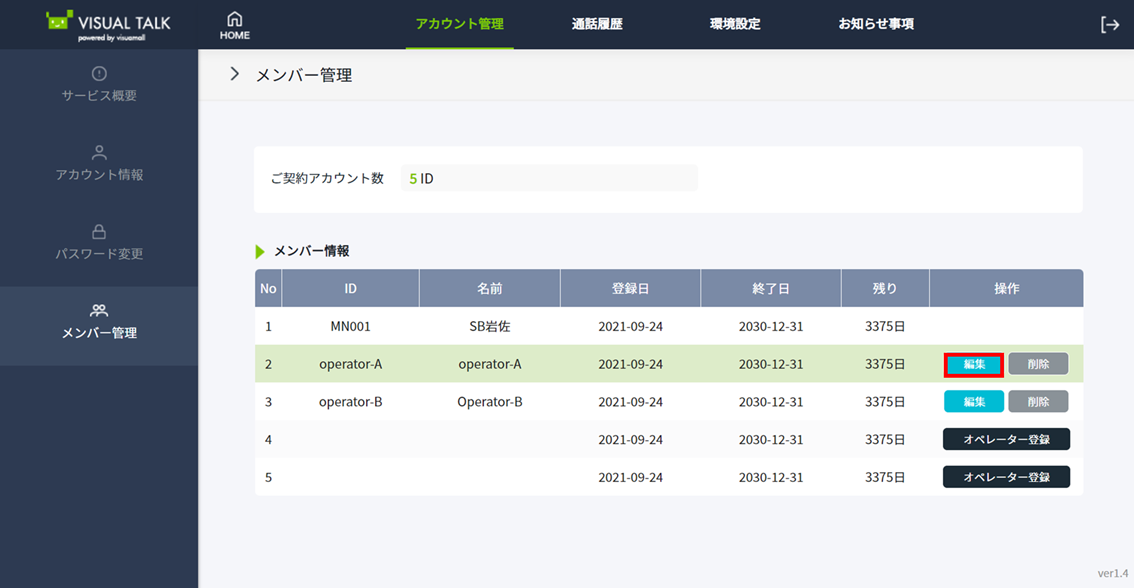Open お知らせ事項 tab

click(x=876, y=24)
